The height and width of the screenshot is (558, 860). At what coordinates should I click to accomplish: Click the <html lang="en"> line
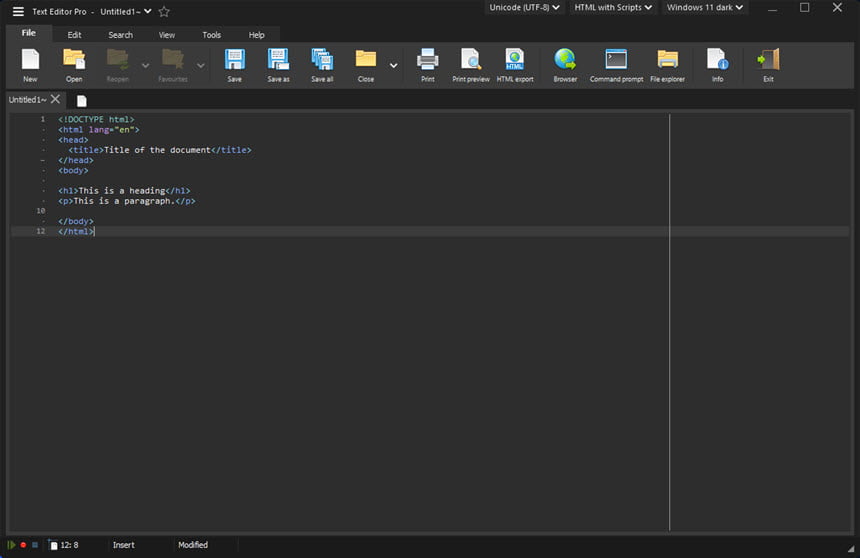click(99, 129)
